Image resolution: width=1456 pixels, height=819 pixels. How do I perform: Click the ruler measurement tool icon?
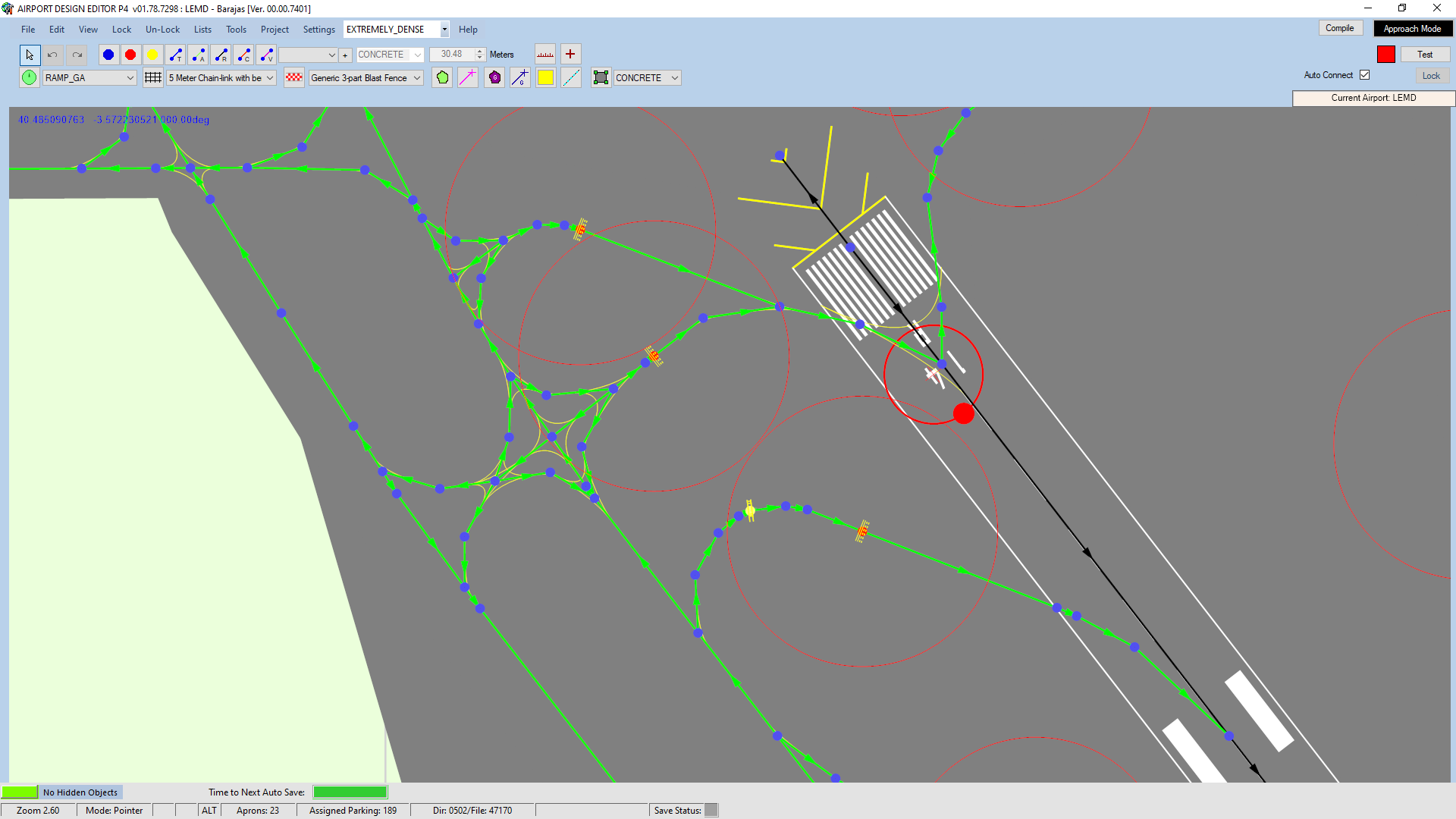coord(545,55)
